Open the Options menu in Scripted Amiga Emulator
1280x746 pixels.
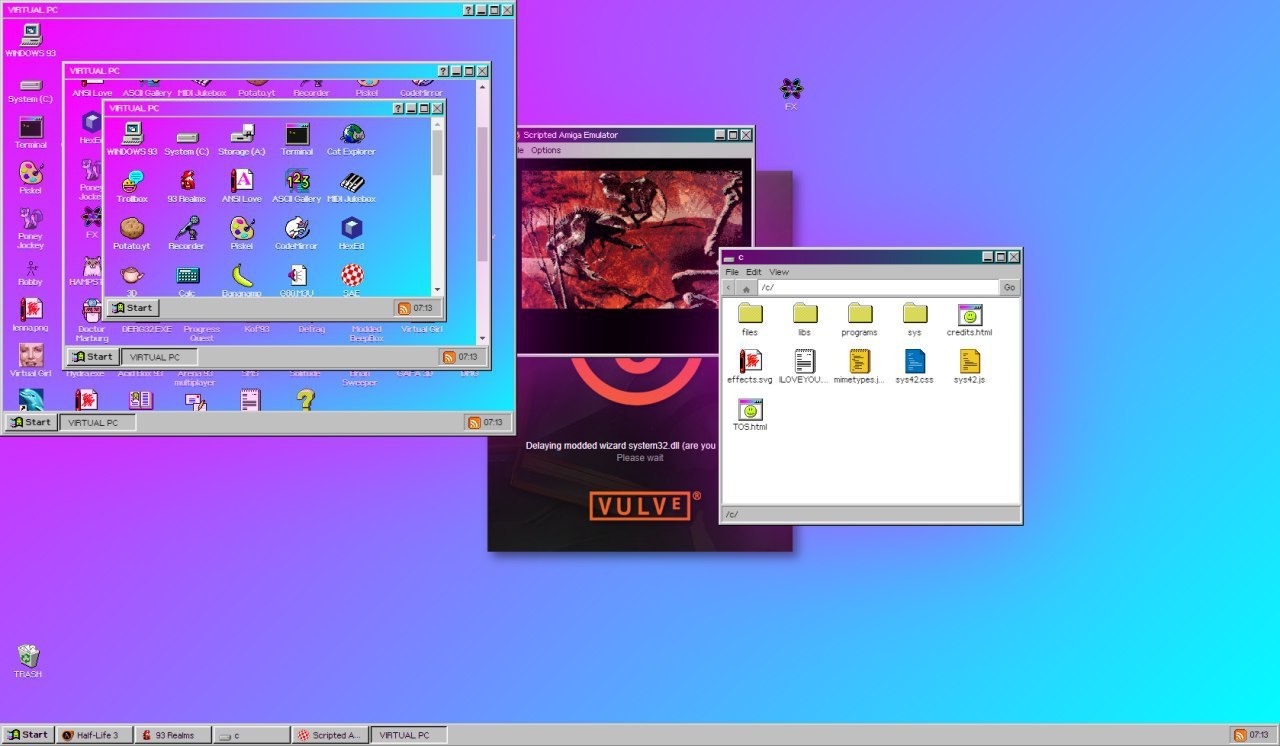coord(546,150)
